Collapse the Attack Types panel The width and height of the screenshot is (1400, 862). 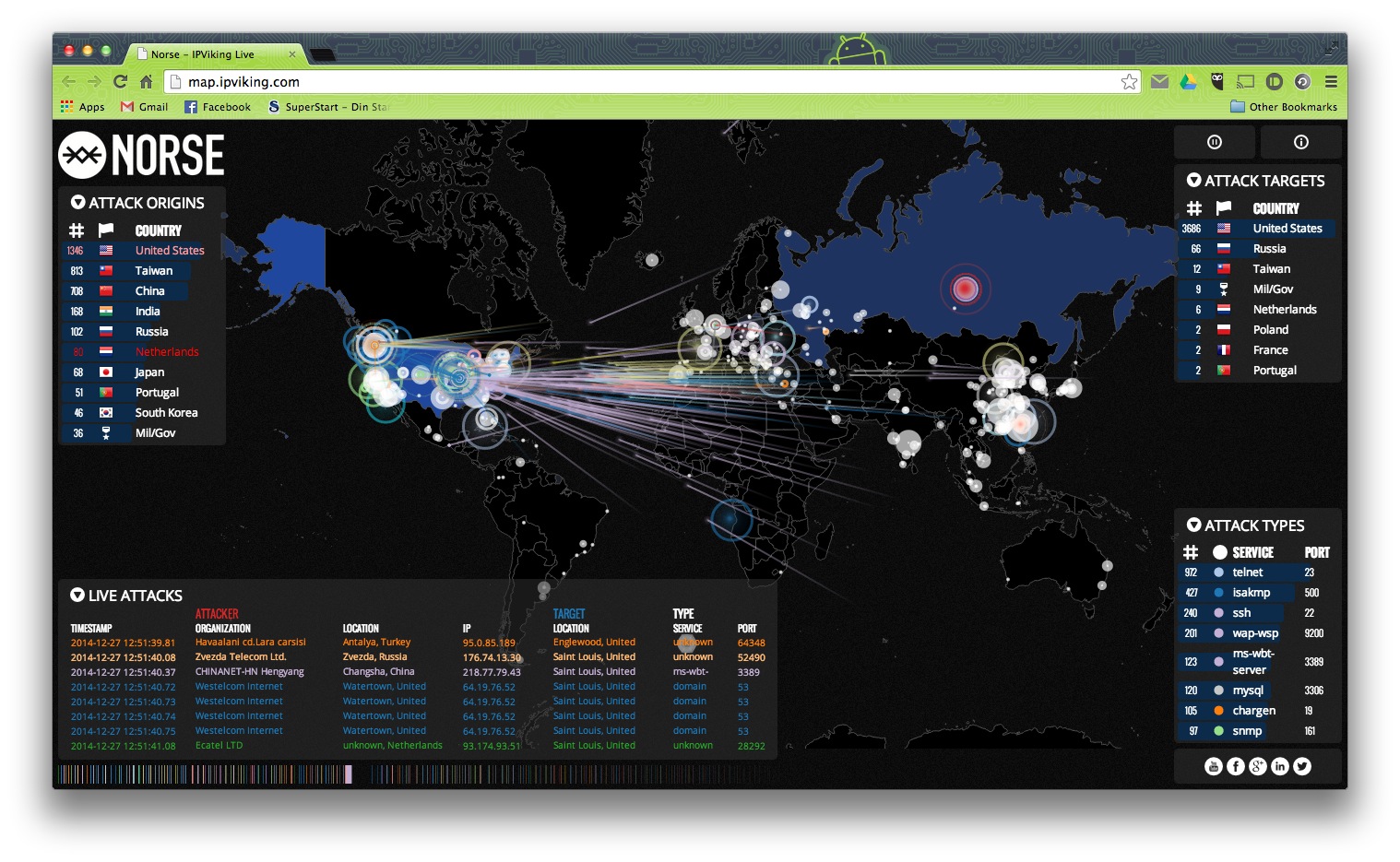1193,525
